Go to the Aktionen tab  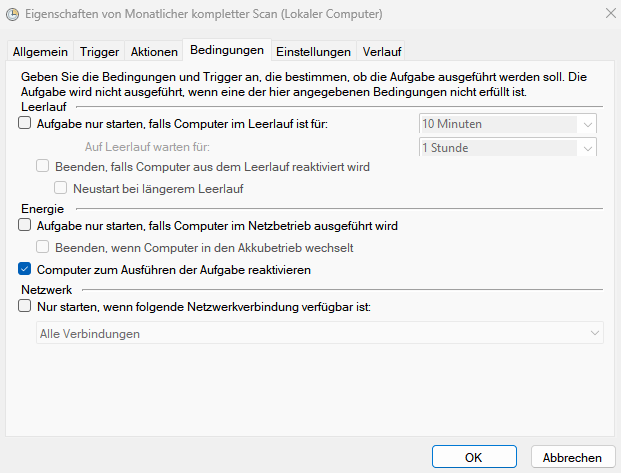(154, 51)
